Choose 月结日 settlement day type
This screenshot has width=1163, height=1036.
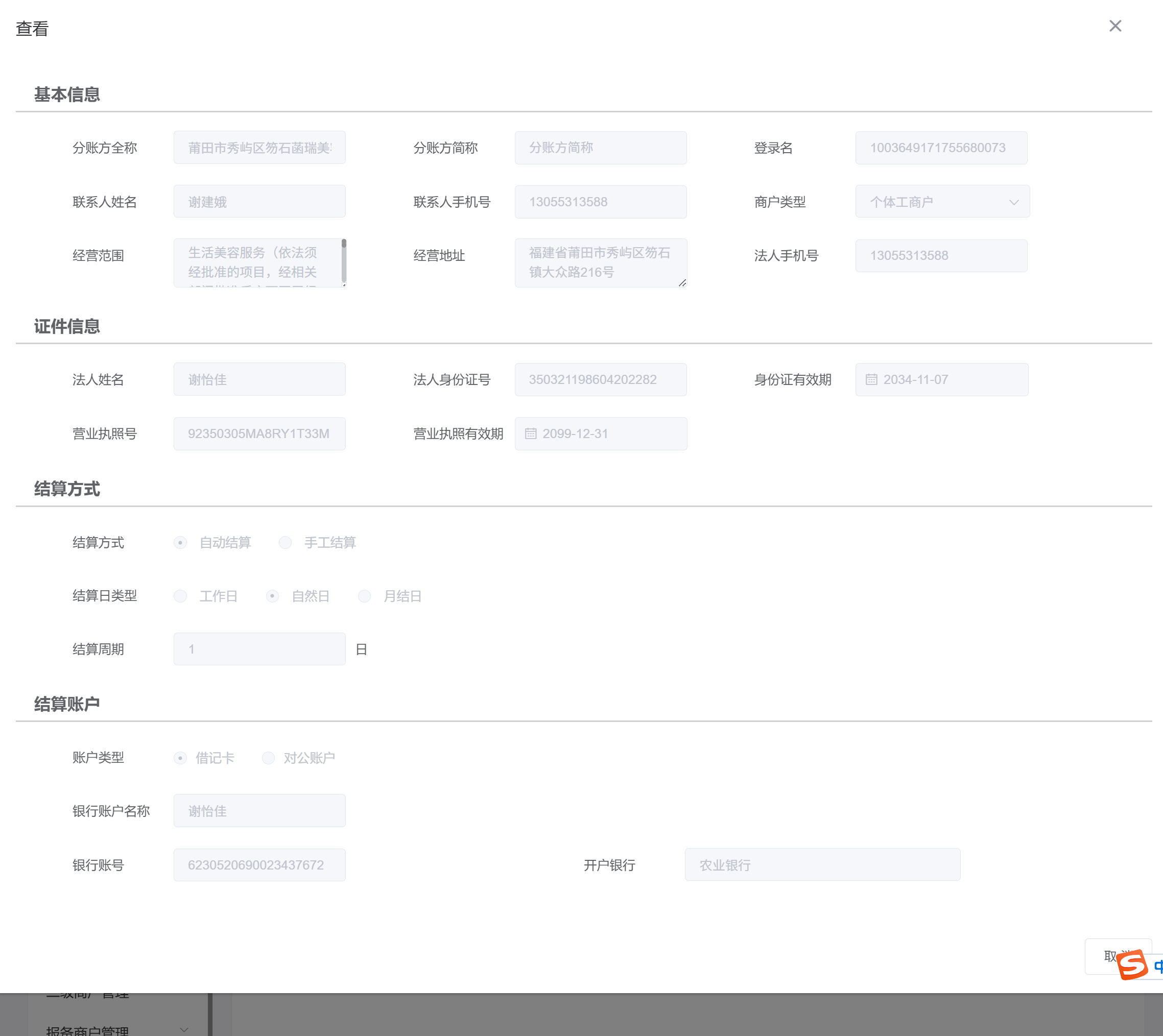tap(364, 596)
